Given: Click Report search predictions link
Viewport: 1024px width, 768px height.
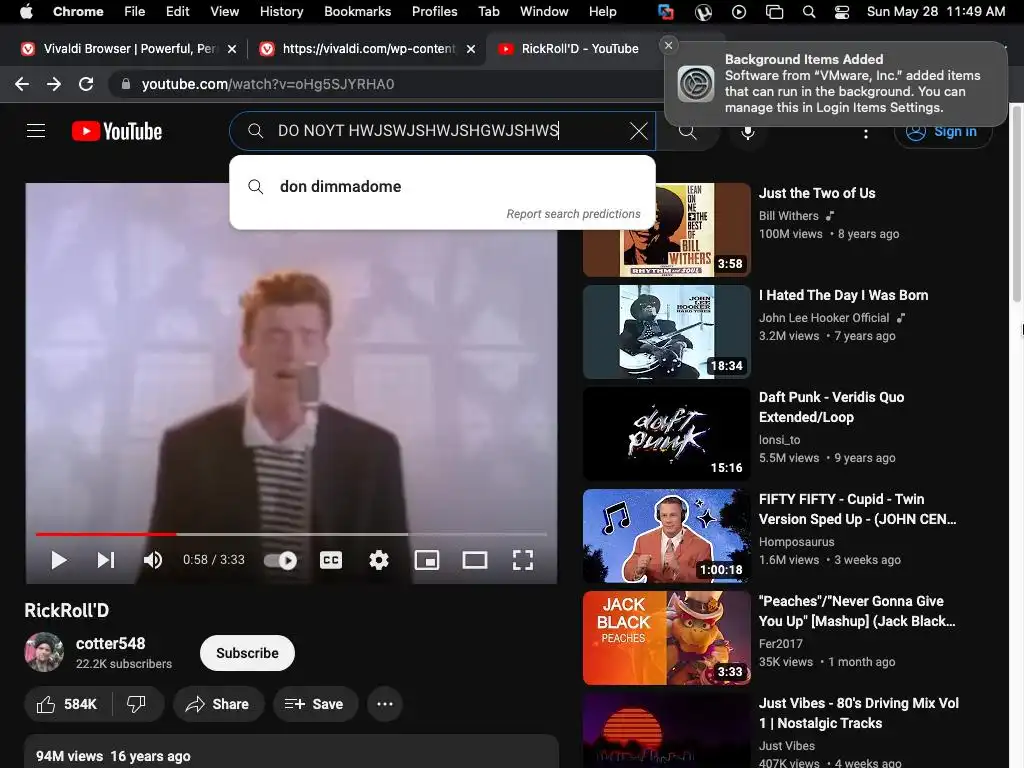Looking at the screenshot, I should click(573, 214).
